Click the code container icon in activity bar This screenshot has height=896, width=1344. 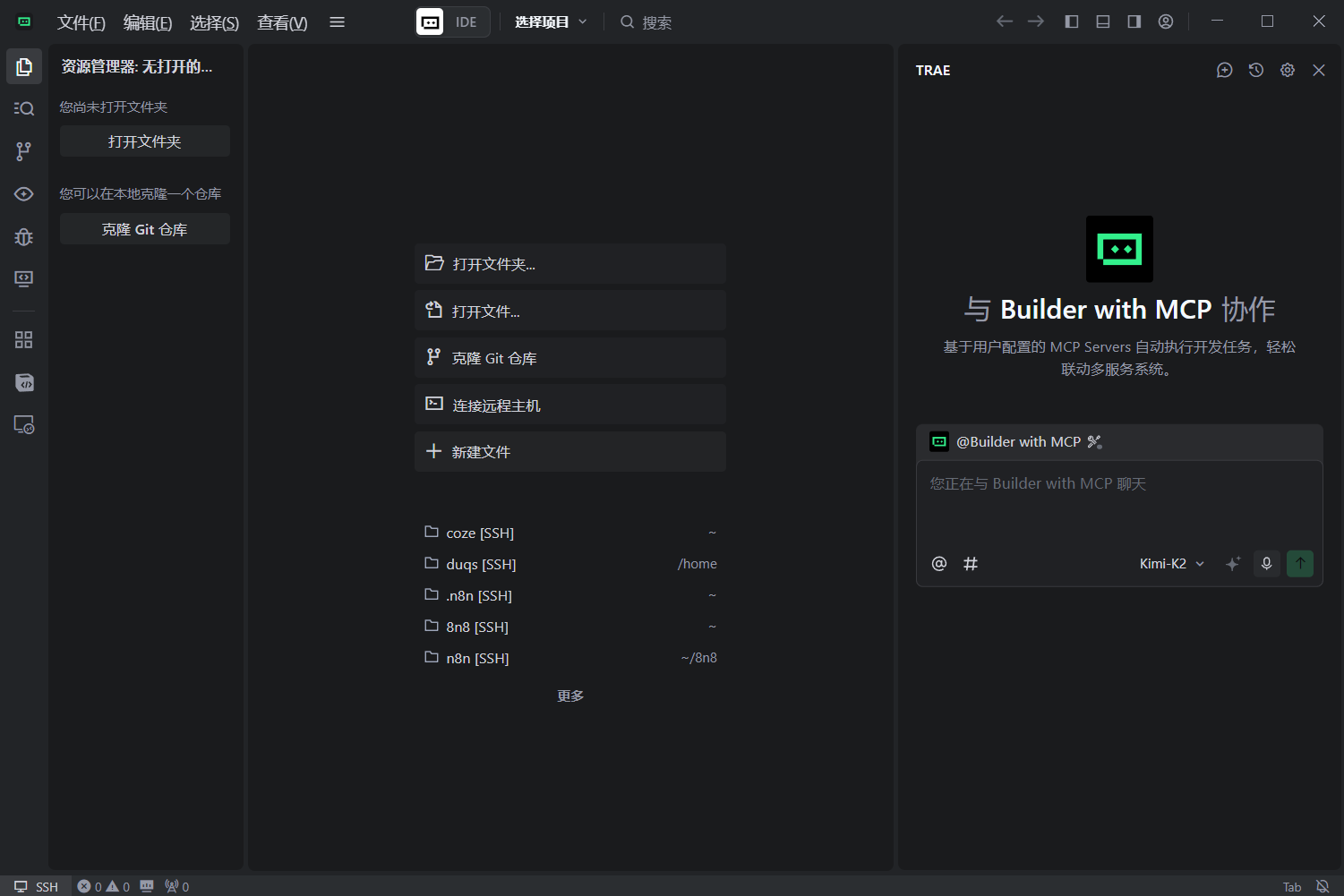click(x=24, y=382)
